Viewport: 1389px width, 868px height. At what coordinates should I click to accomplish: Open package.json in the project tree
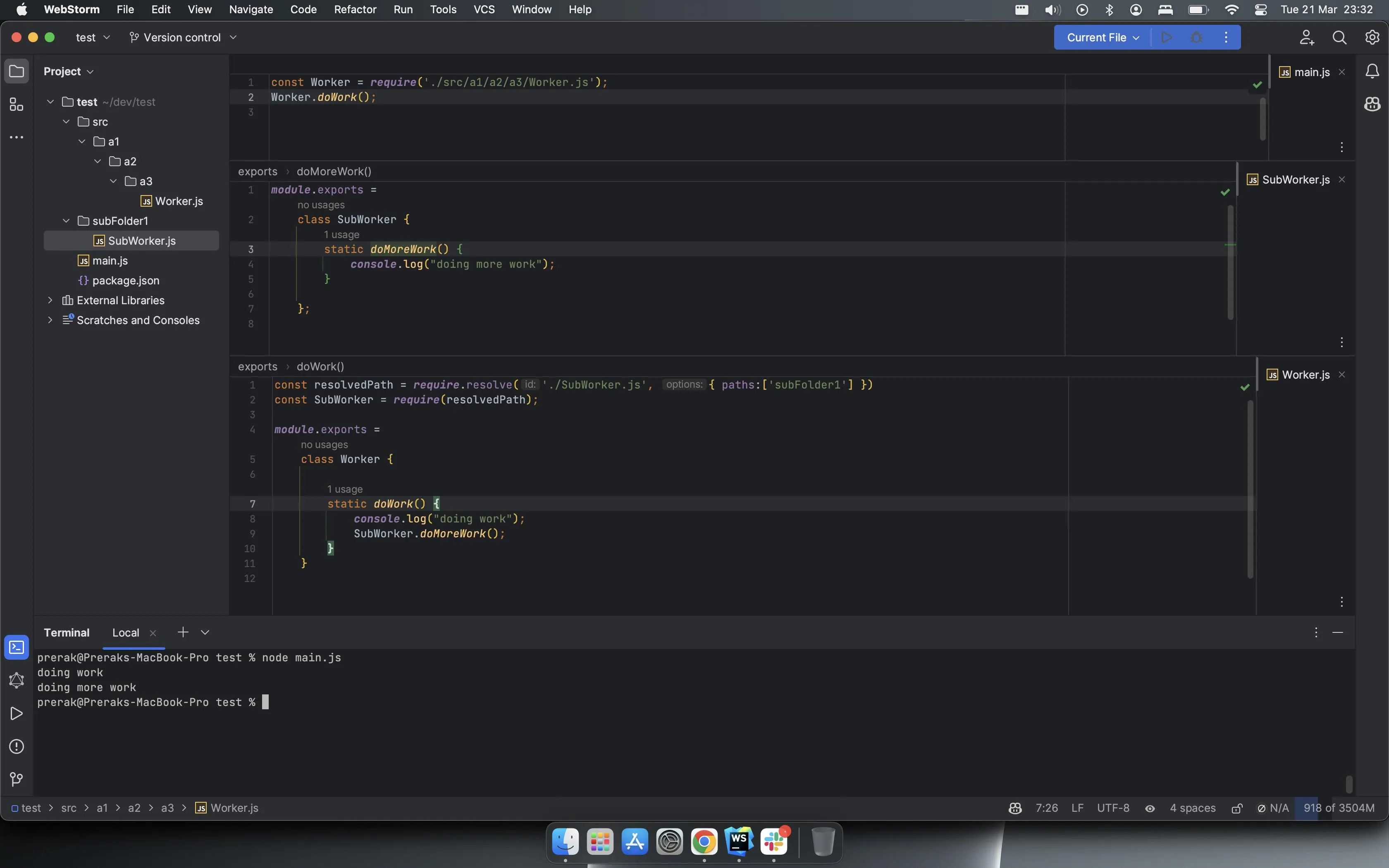[x=125, y=281]
